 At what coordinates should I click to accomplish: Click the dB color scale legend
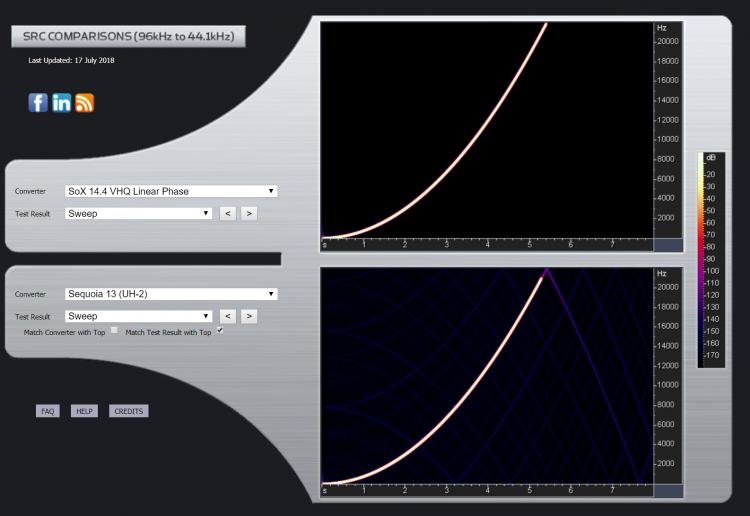[x=711, y=260]
